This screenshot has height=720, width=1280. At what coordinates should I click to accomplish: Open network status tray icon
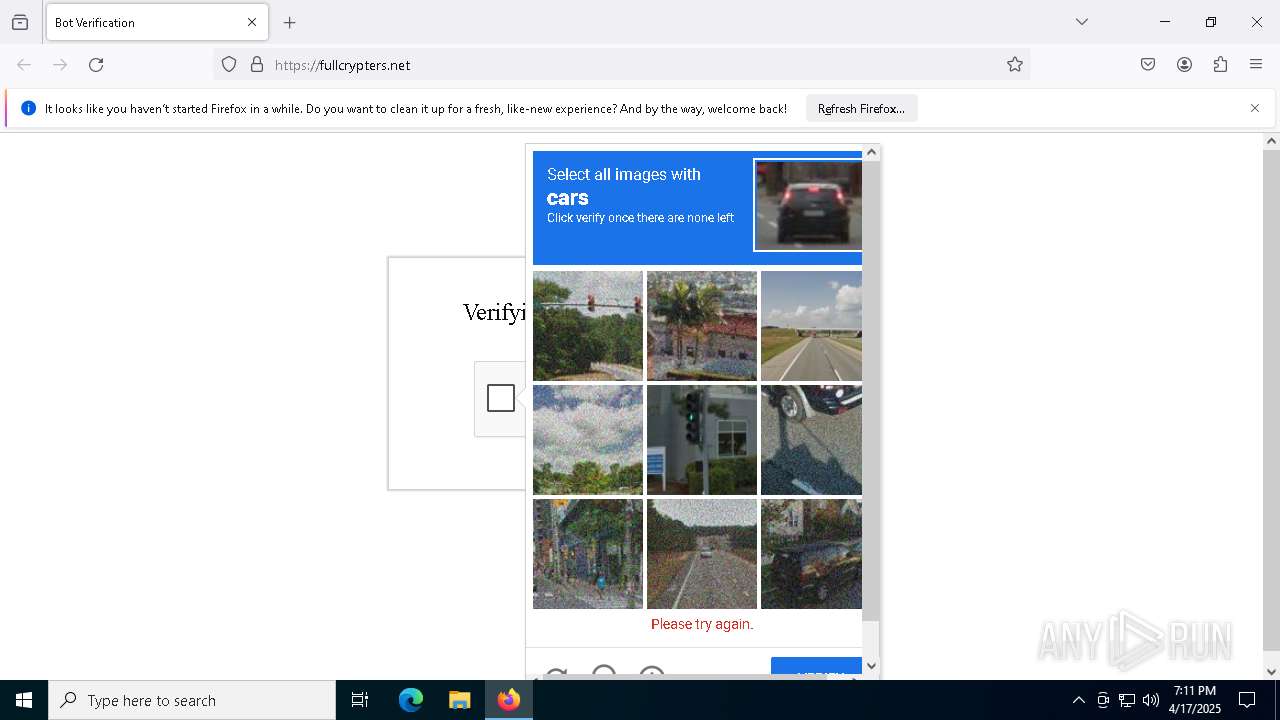coord(1127,700)
